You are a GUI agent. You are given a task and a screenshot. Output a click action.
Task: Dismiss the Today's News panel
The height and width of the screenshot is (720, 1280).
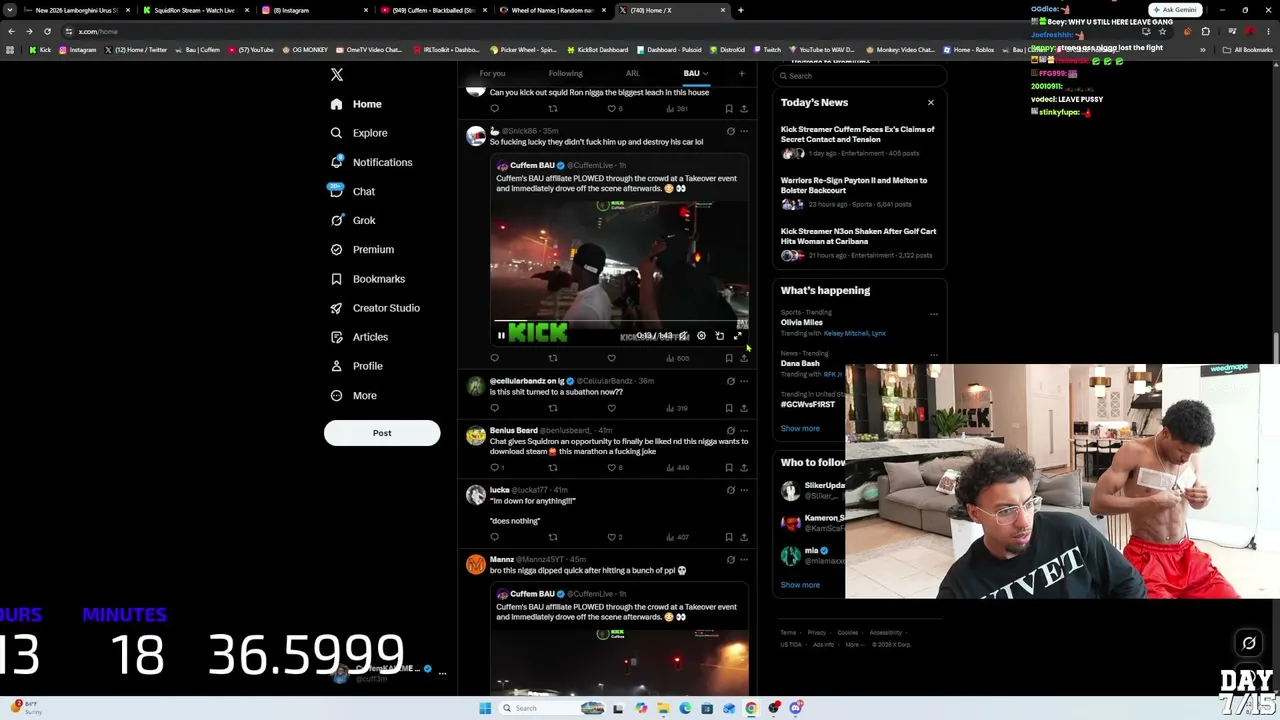[931, 102]
